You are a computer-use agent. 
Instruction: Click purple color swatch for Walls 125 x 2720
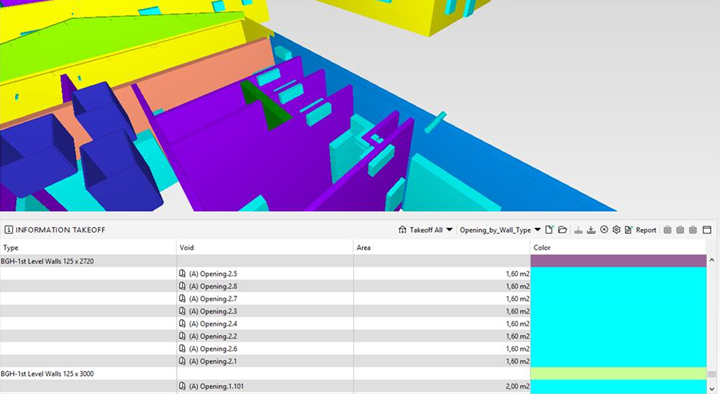click(x=619, y=261)
